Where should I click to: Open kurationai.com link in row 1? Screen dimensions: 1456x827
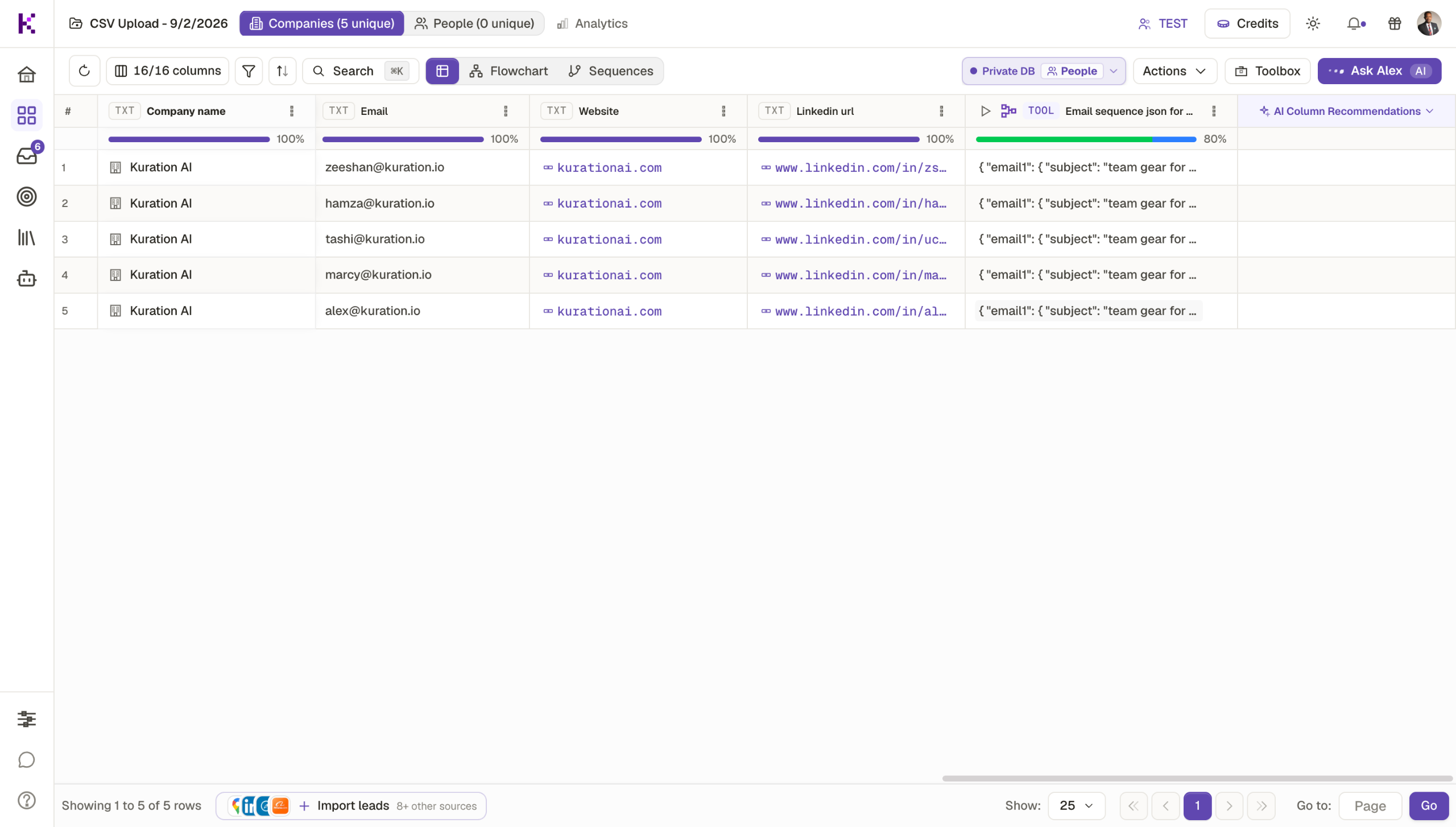click(609, 168)
